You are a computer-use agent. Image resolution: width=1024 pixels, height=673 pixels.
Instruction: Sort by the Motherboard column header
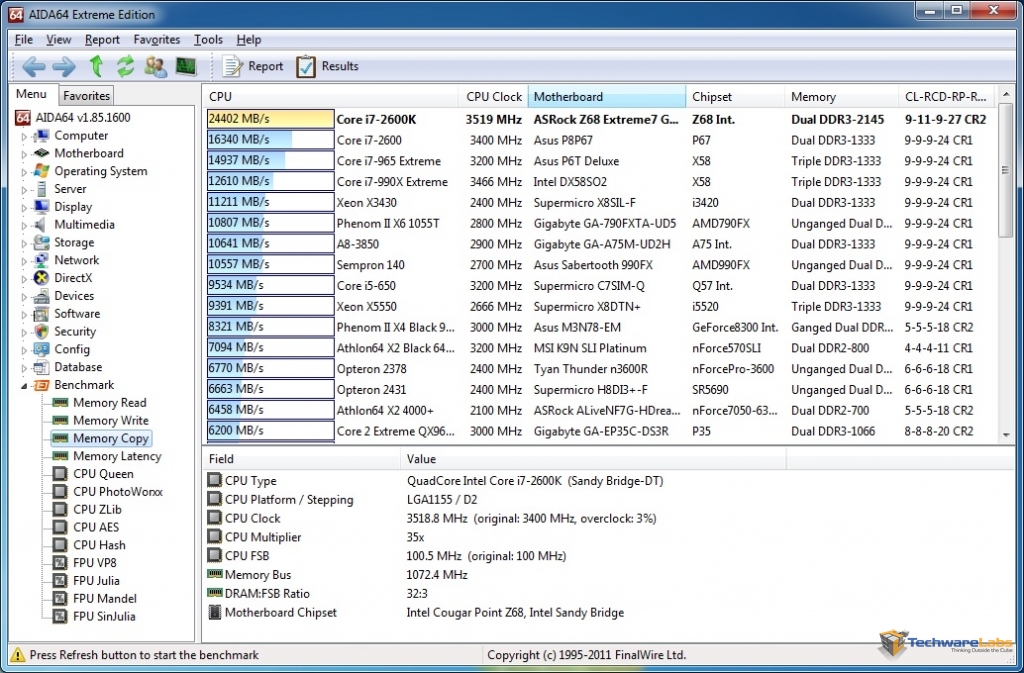(x=607, y=97)
